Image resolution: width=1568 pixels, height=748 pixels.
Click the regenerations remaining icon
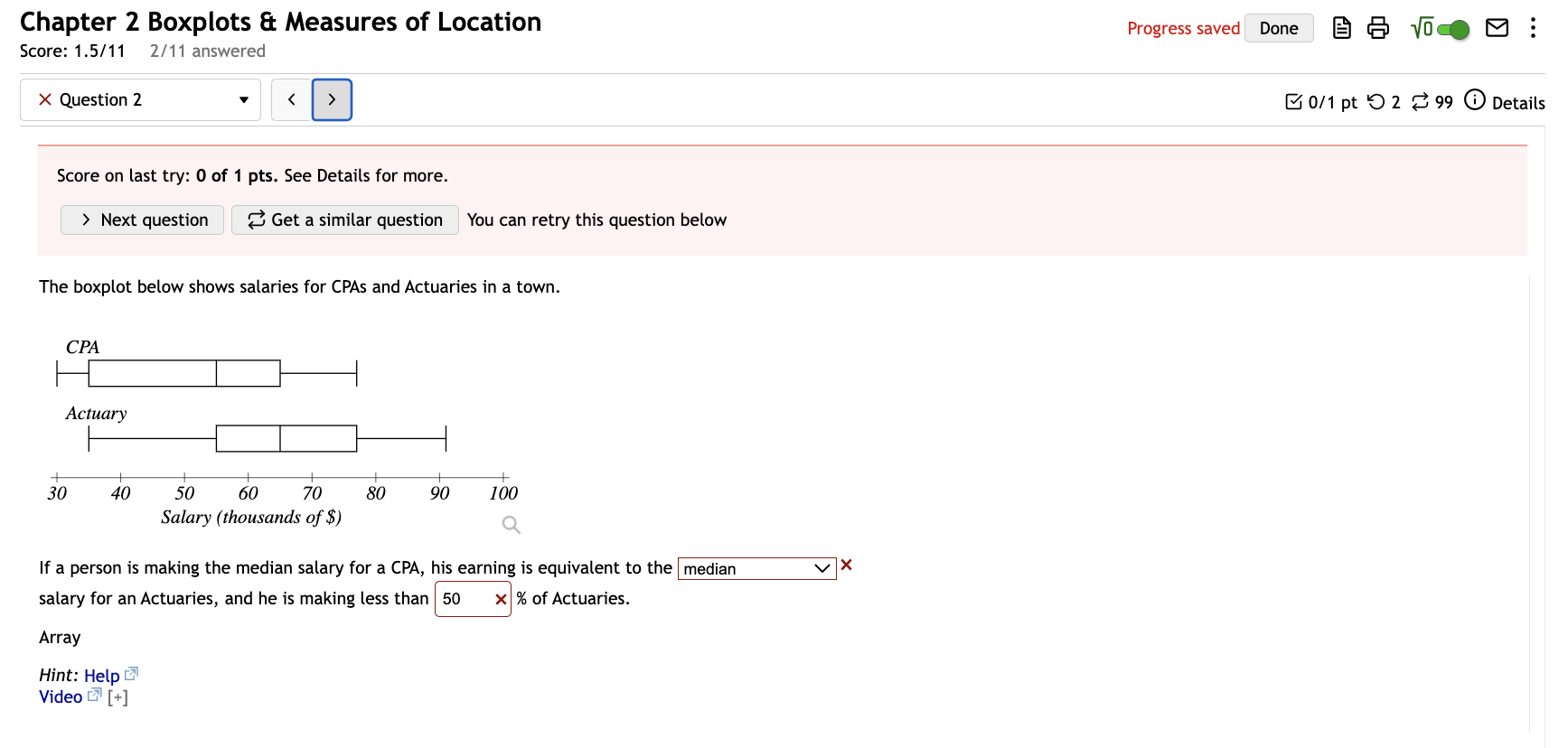[1421, 101]
